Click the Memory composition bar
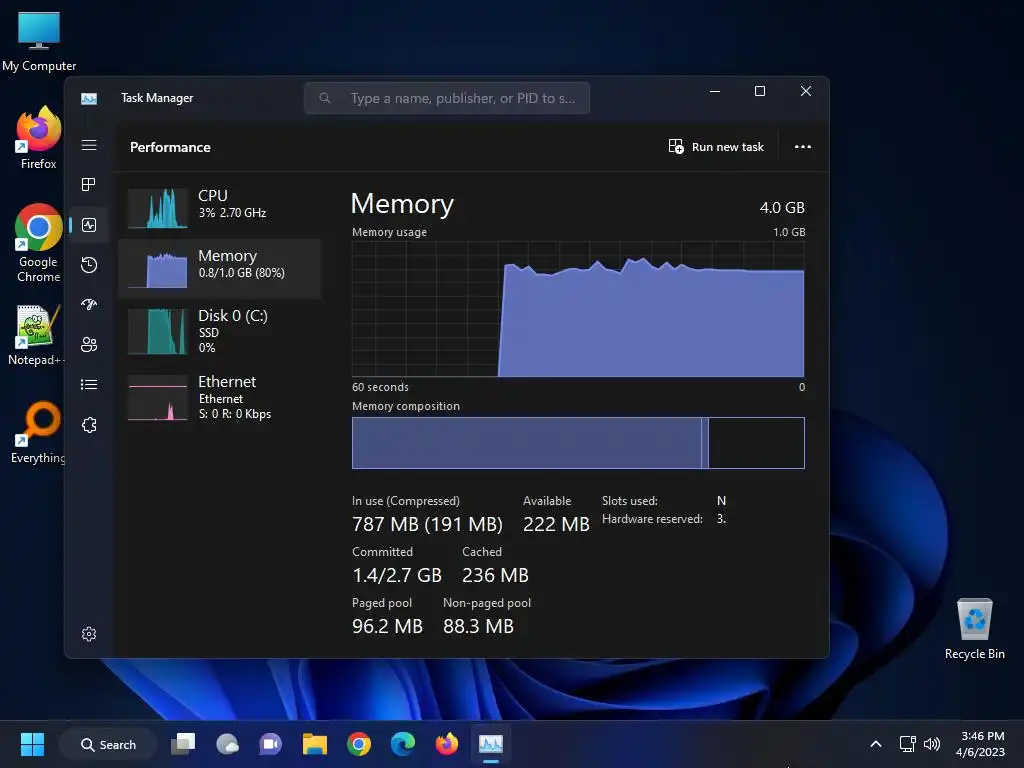The image size is (1024, 768). 578,443
